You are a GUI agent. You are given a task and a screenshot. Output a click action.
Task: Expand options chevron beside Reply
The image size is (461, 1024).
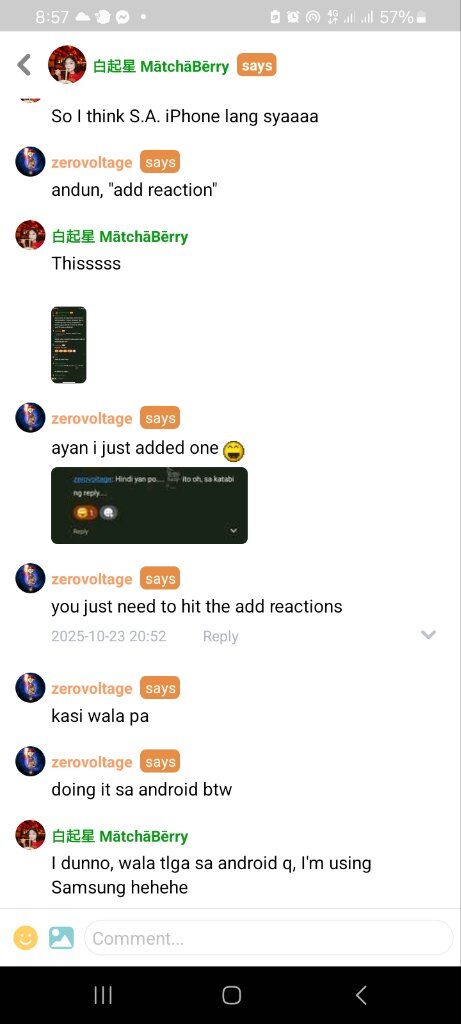tap(428, 635)
